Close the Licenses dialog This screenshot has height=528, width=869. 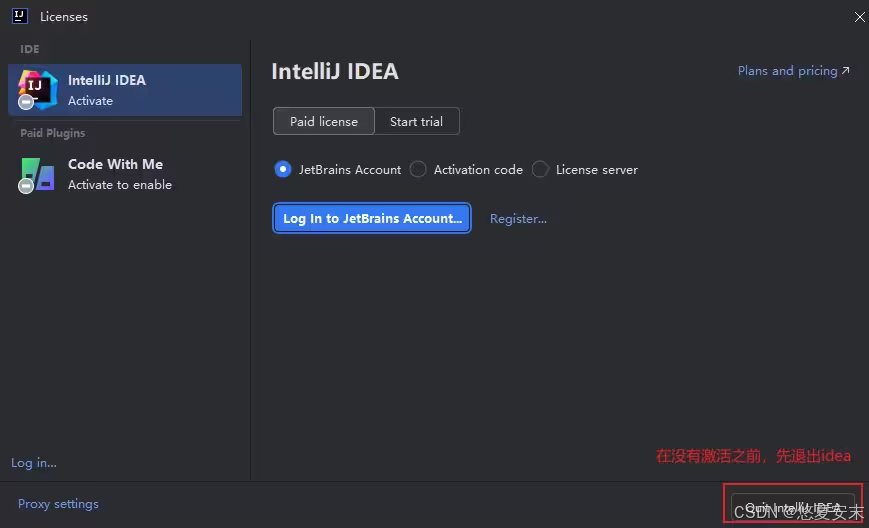point(859,17)
